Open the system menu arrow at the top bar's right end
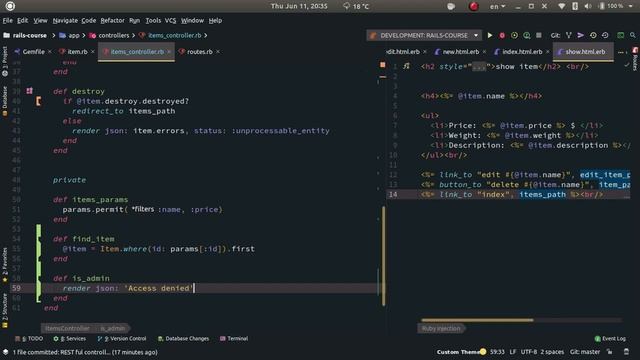This screenshot has width=640, height=360. [x=631, y=6]
